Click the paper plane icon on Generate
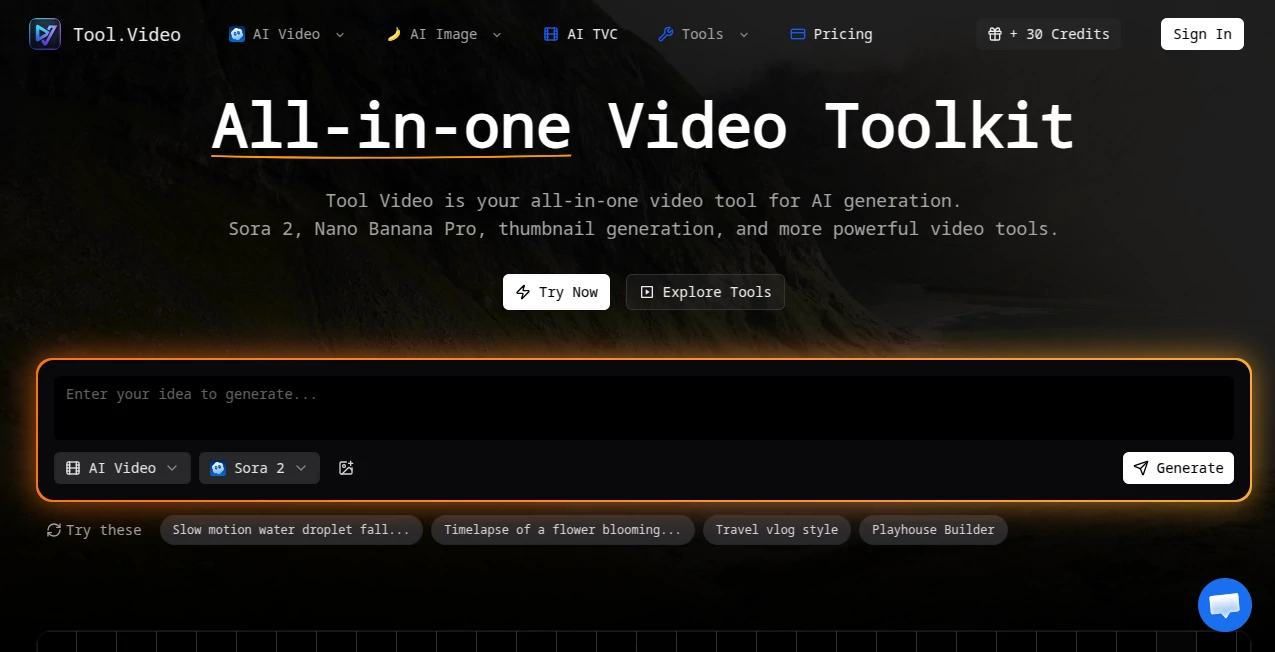The image size is (1275, 652). (x=1141, y=468)
